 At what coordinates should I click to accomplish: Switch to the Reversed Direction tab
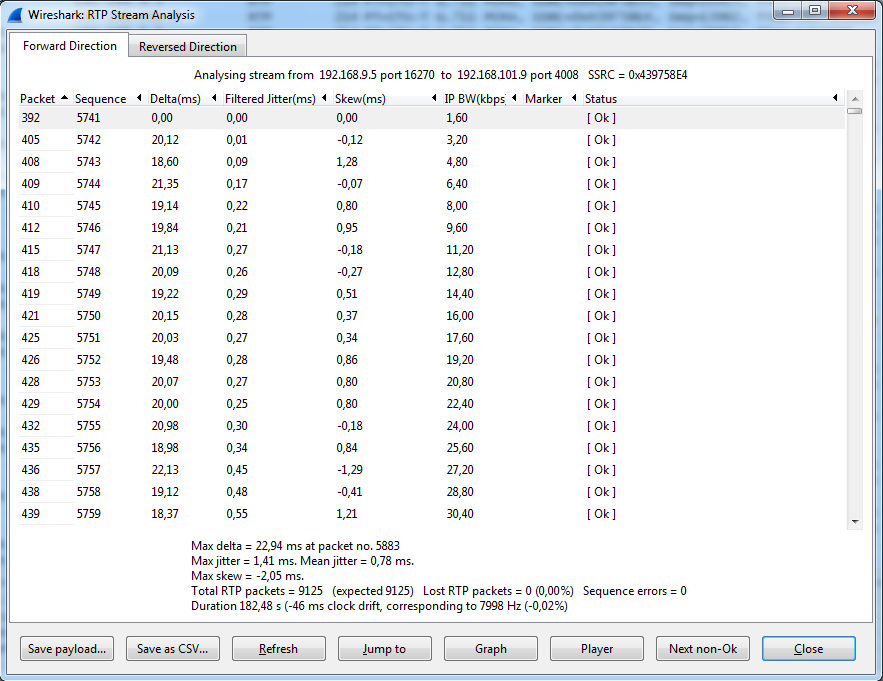(x=187, y=47)
